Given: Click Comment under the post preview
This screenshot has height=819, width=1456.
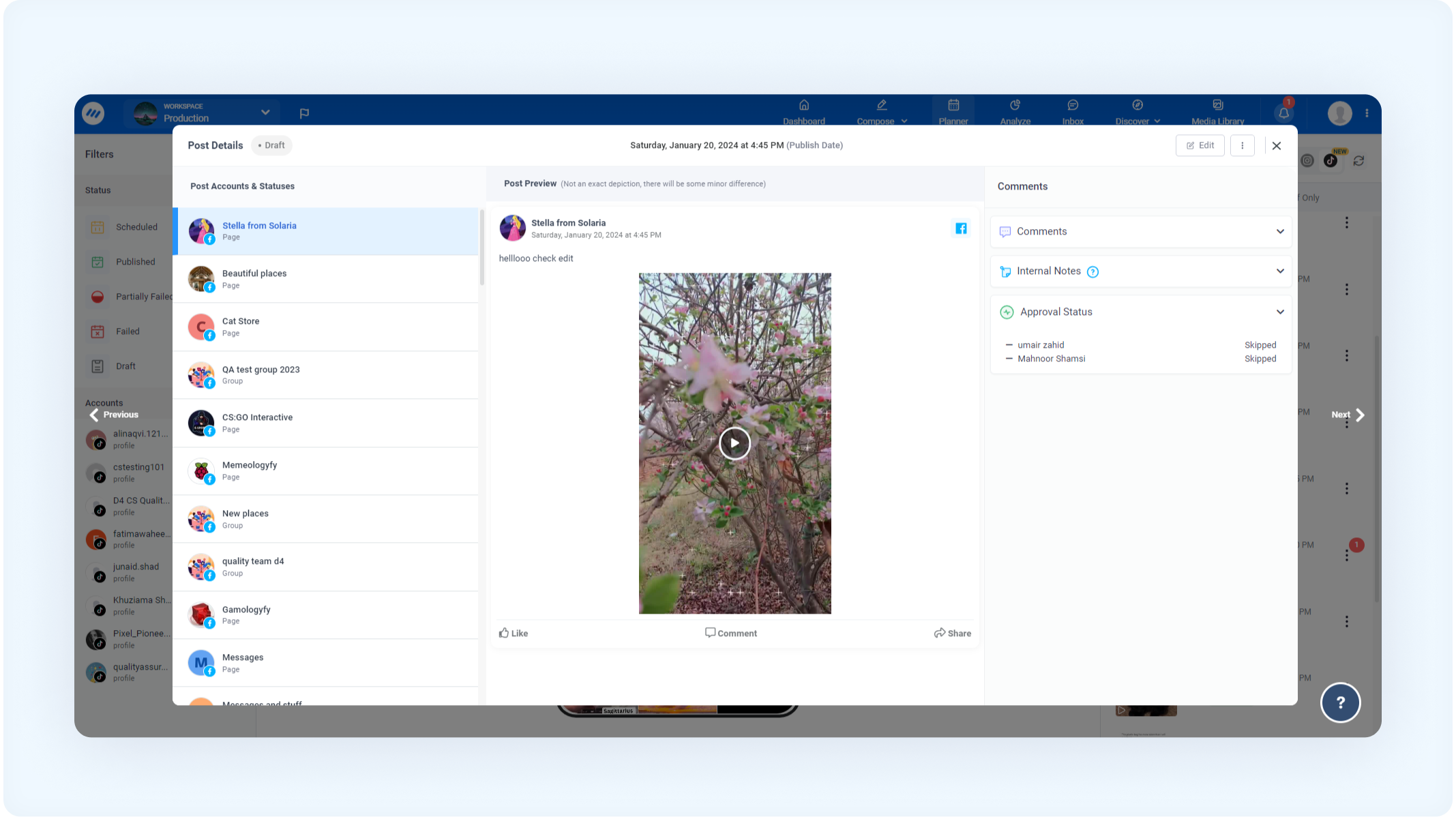Looking at the screenshot, I should click(731, 633).
